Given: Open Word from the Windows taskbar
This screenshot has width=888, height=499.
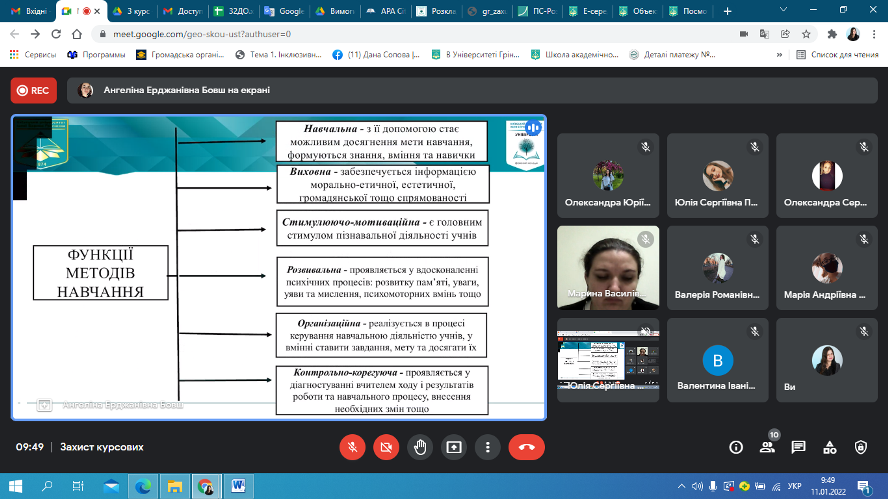Looking at the screenshot, I should coord(238,486).
